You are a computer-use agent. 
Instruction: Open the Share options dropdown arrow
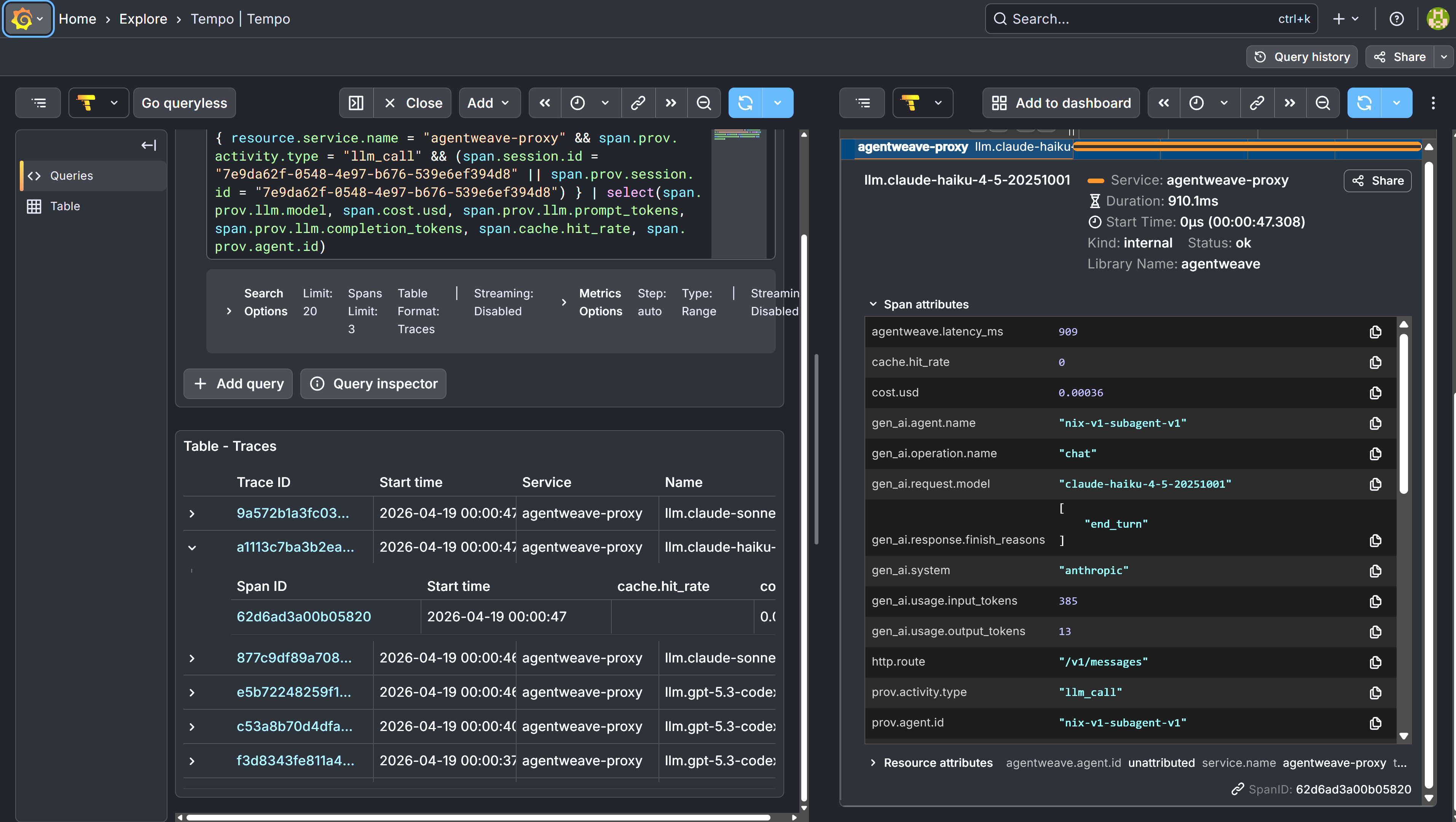1443,56
